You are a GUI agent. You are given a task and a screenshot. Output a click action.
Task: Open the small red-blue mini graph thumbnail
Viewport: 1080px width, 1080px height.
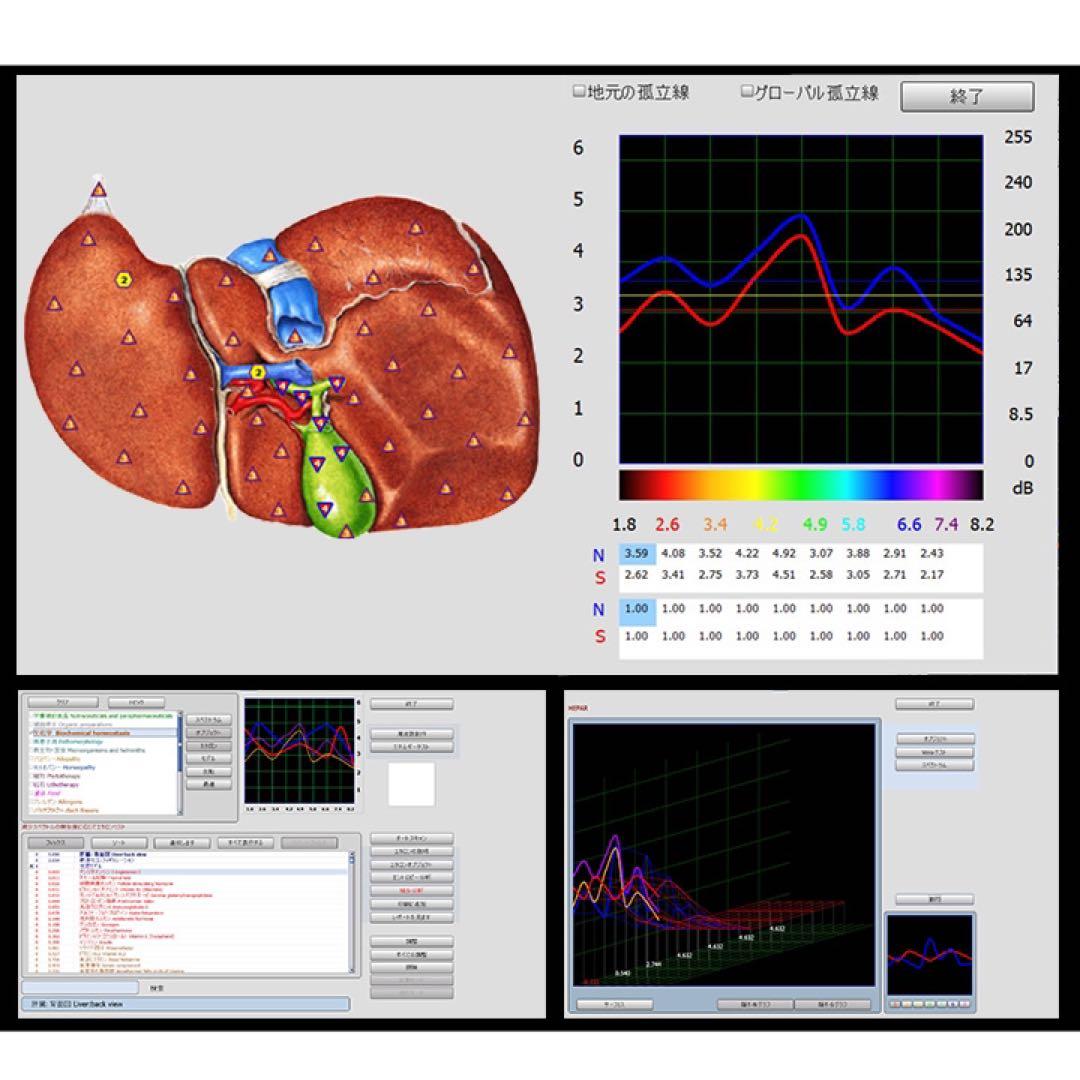[930, 955]
